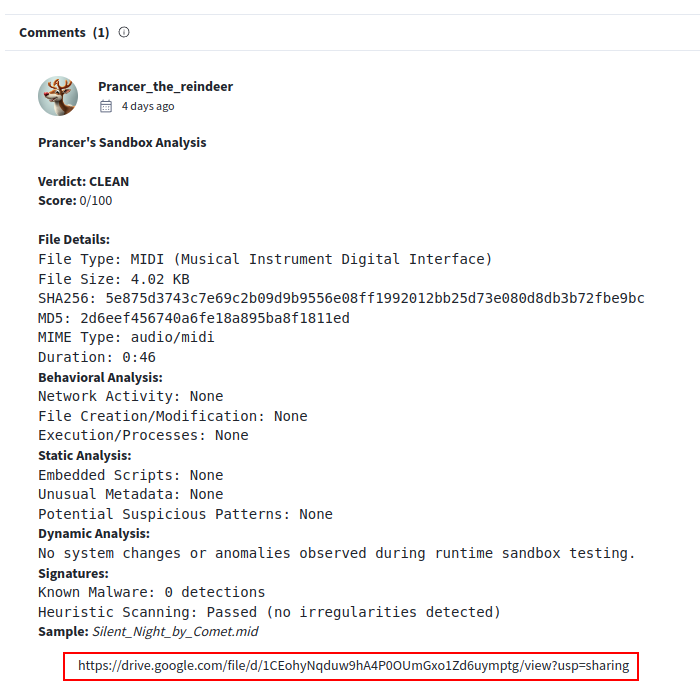
Task: Open the Prancer reindeer avatar image
Action: point(58,96)
